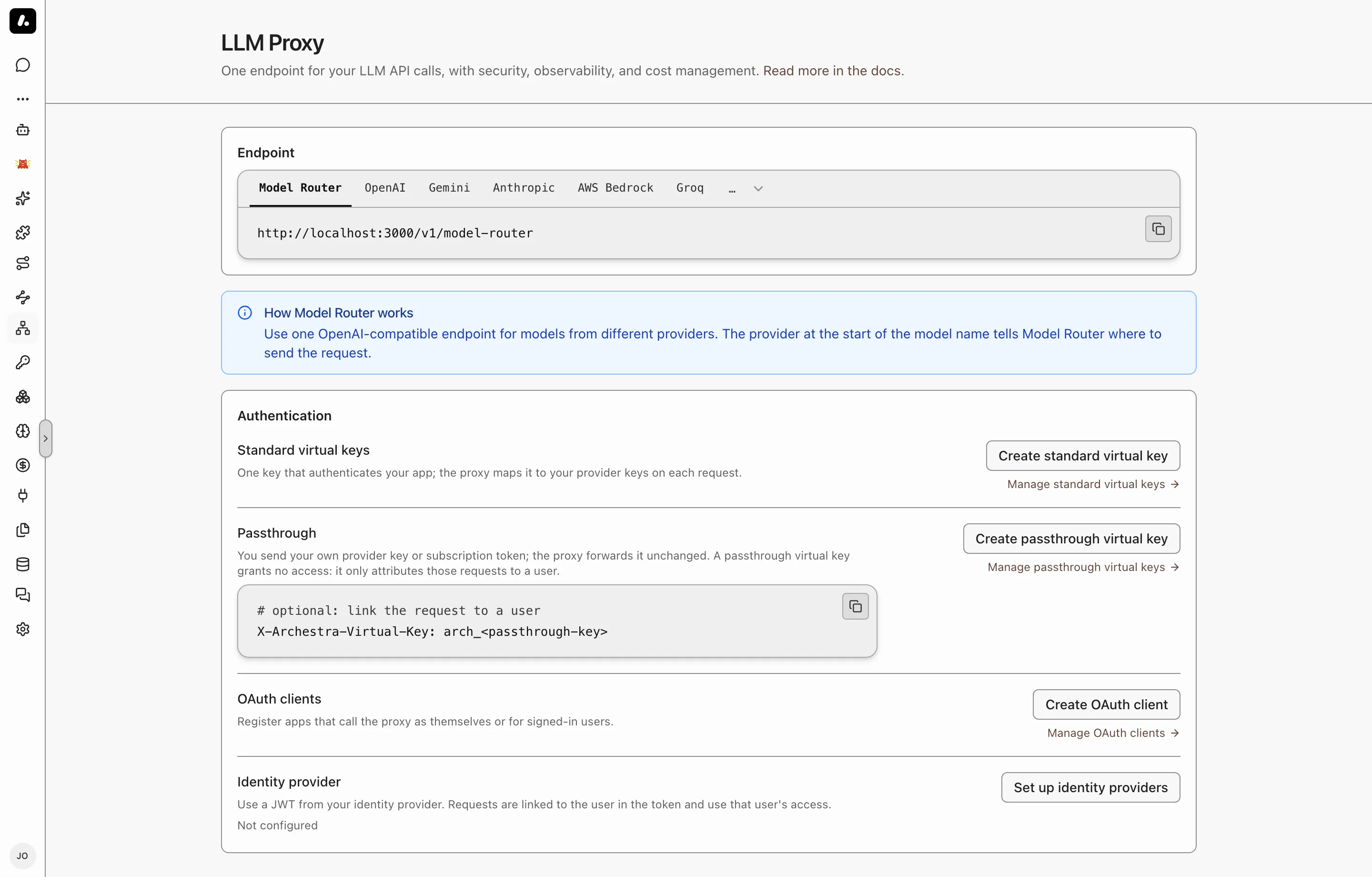
Task: Click the copy documents icon in sidebar
Action: (x=23, y=530)
